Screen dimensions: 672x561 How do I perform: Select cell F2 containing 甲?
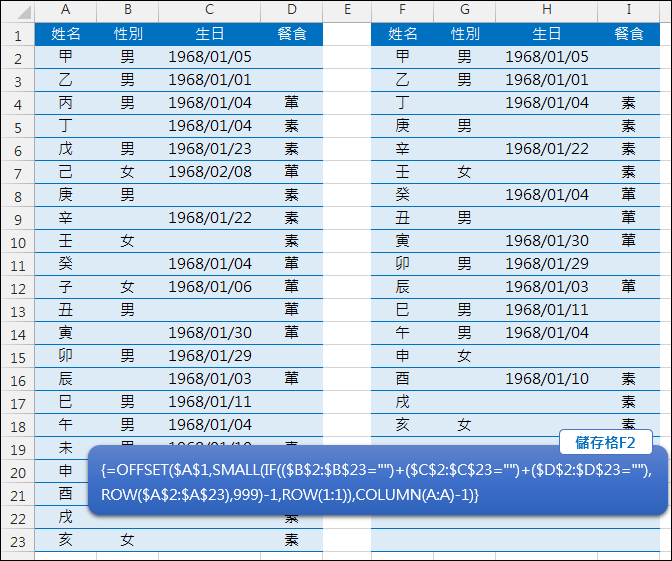pyautogui.click(x=402, y=57)
